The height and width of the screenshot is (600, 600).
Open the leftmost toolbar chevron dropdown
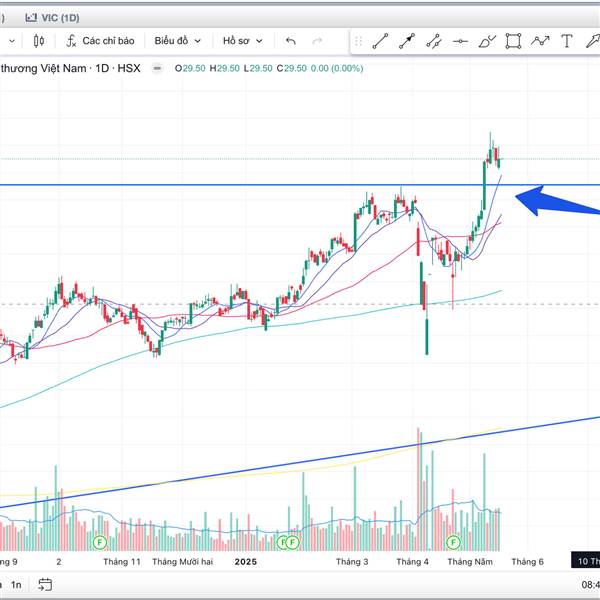pos(12,41)
